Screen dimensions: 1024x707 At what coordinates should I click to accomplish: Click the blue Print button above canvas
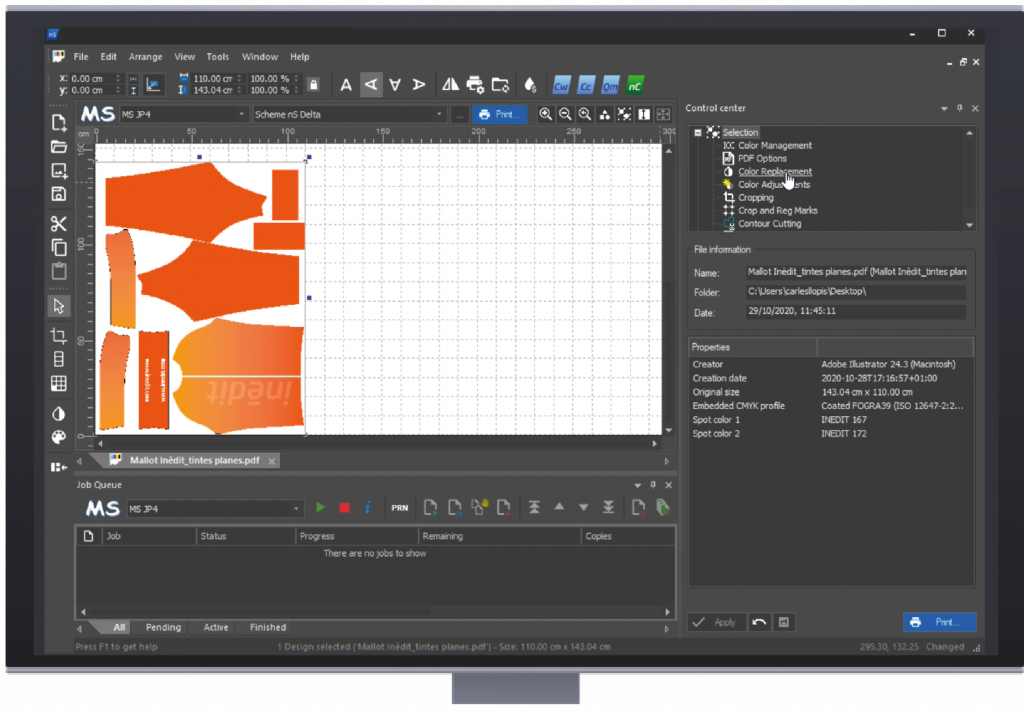[x=500, y=114]
